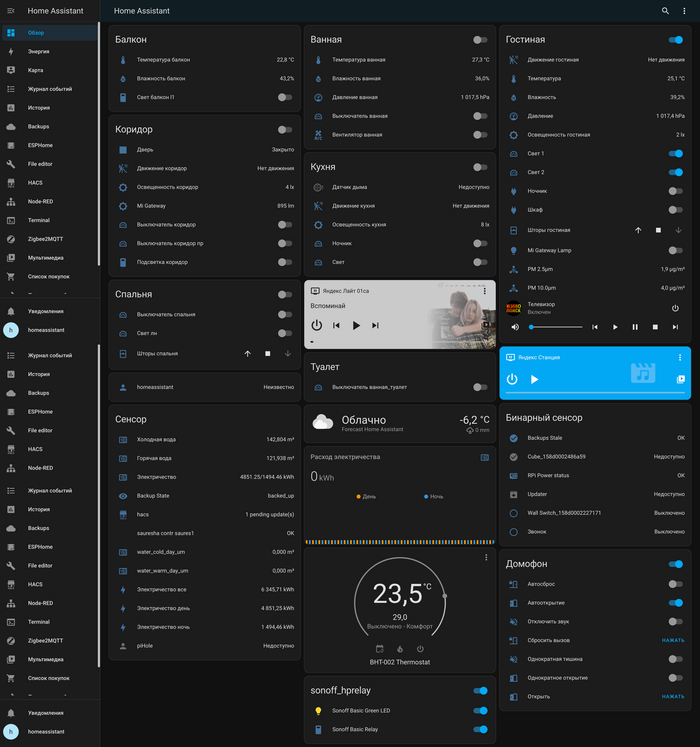The width and height of the screenshot is (700, 747).
Task: Seek on Яндекс Станция progress bar
Action: (595, 393)
